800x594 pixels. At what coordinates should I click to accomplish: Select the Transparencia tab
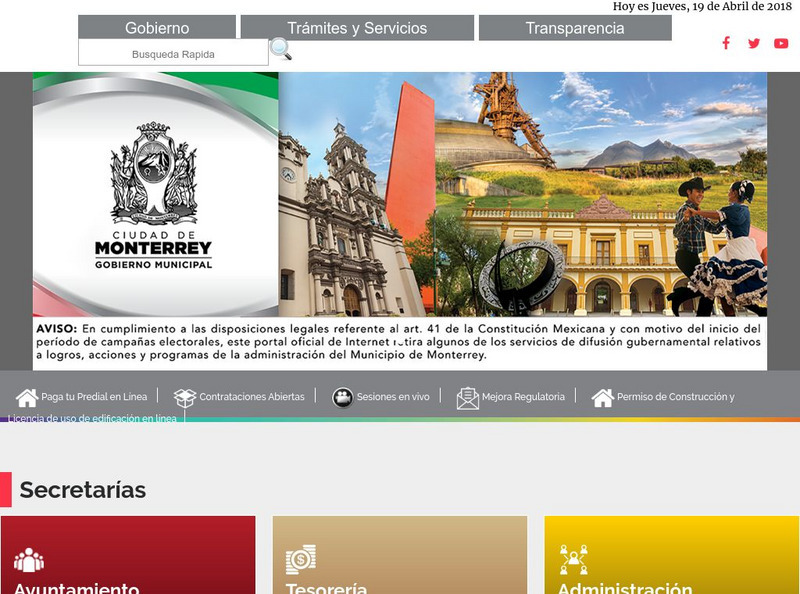[571, 28]
